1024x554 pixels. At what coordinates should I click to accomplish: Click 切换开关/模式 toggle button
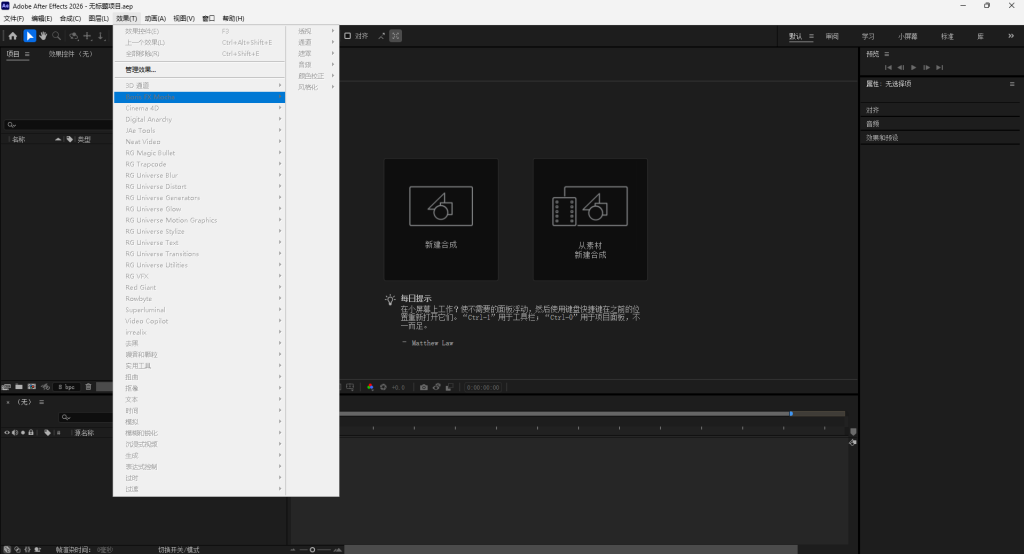[179, 549]
